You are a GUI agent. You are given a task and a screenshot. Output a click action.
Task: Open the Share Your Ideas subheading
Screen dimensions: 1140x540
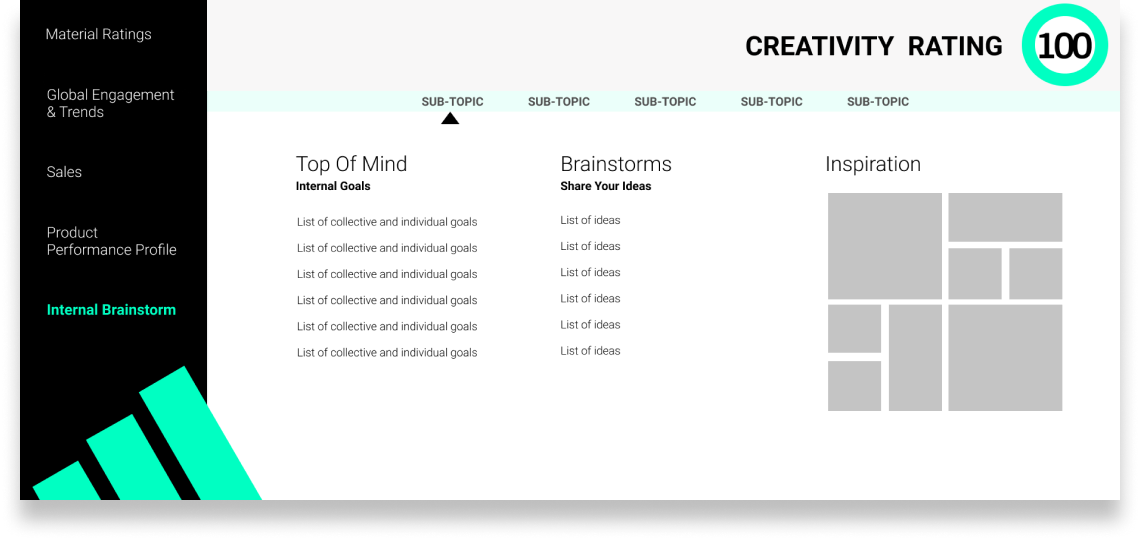pyautogui.click(x=606, y=186)
